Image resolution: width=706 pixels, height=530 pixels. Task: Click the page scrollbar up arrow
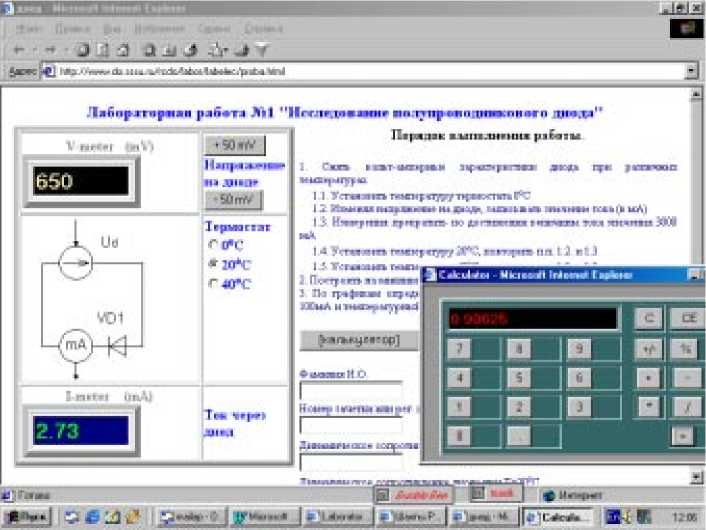pos(696,94)
